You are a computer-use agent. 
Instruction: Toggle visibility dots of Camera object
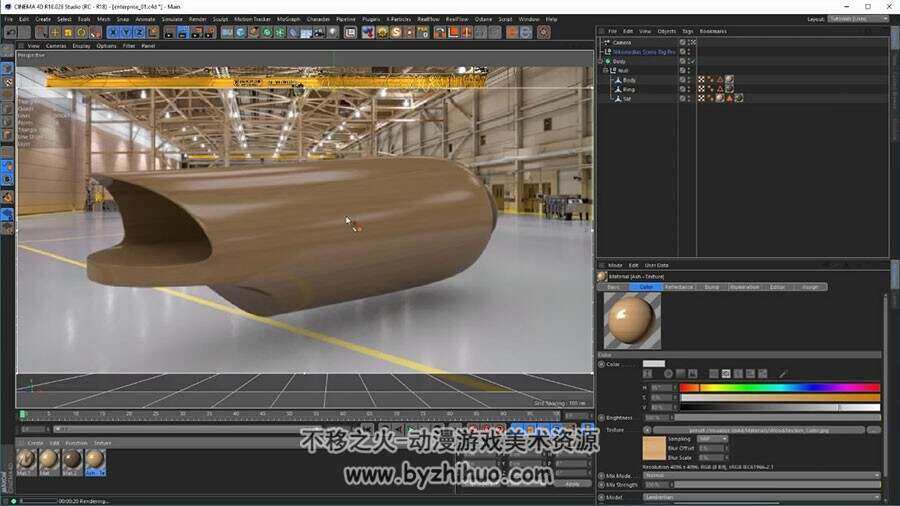pos(689,42)
